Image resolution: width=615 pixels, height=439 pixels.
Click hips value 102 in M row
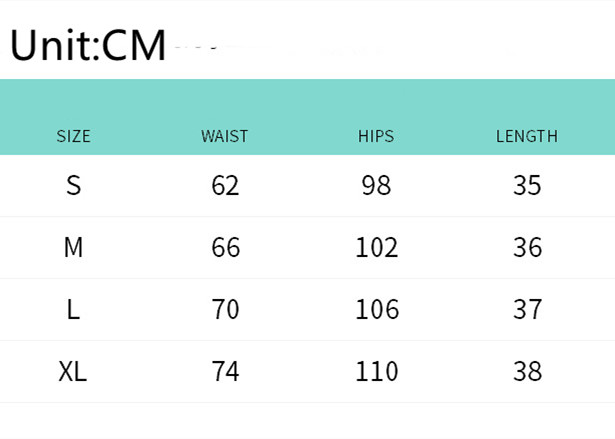click(377, 247)
